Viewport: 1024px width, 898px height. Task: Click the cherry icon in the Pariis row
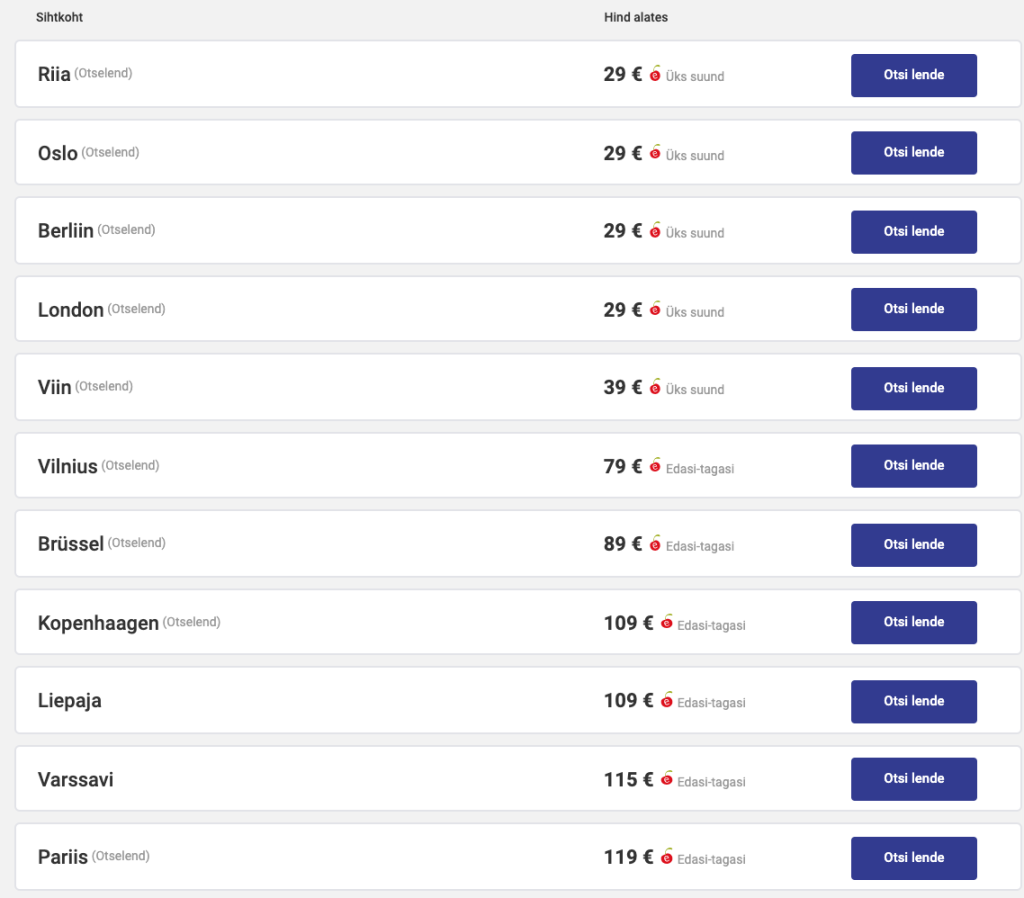666,857
